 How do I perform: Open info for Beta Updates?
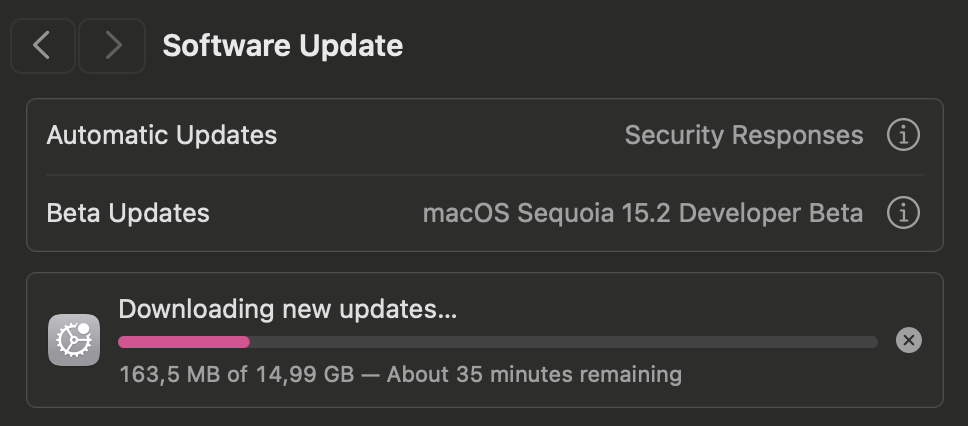pyautogui.click(x=903, y=213)
